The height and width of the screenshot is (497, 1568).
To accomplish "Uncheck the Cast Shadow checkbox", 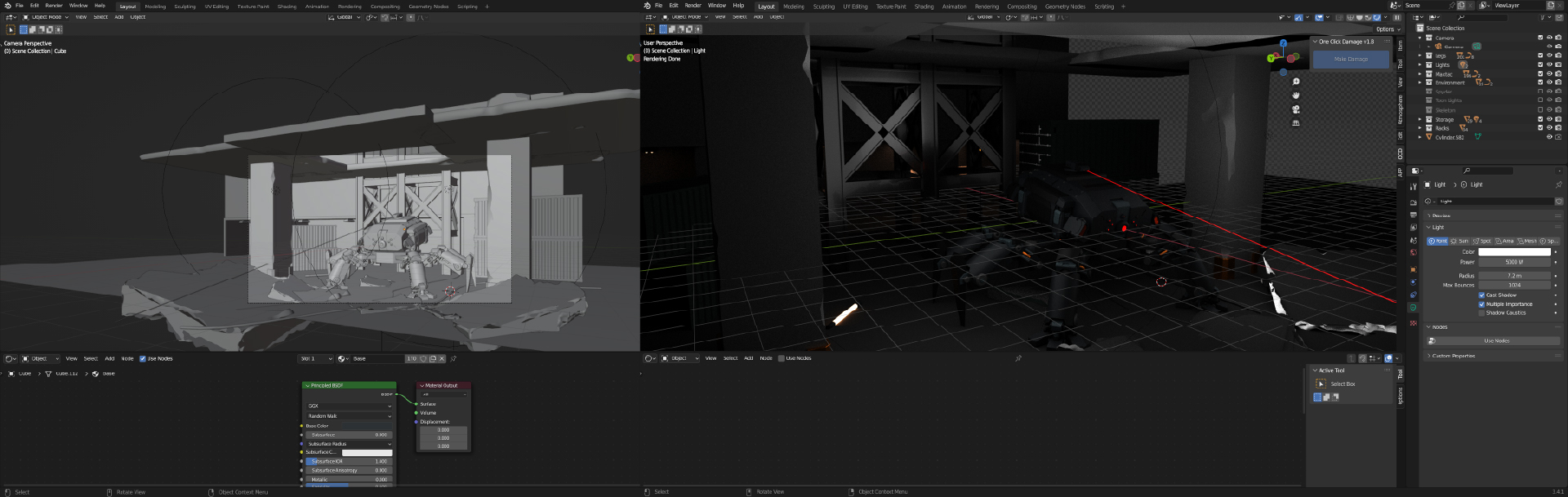I will point(1481,295).
